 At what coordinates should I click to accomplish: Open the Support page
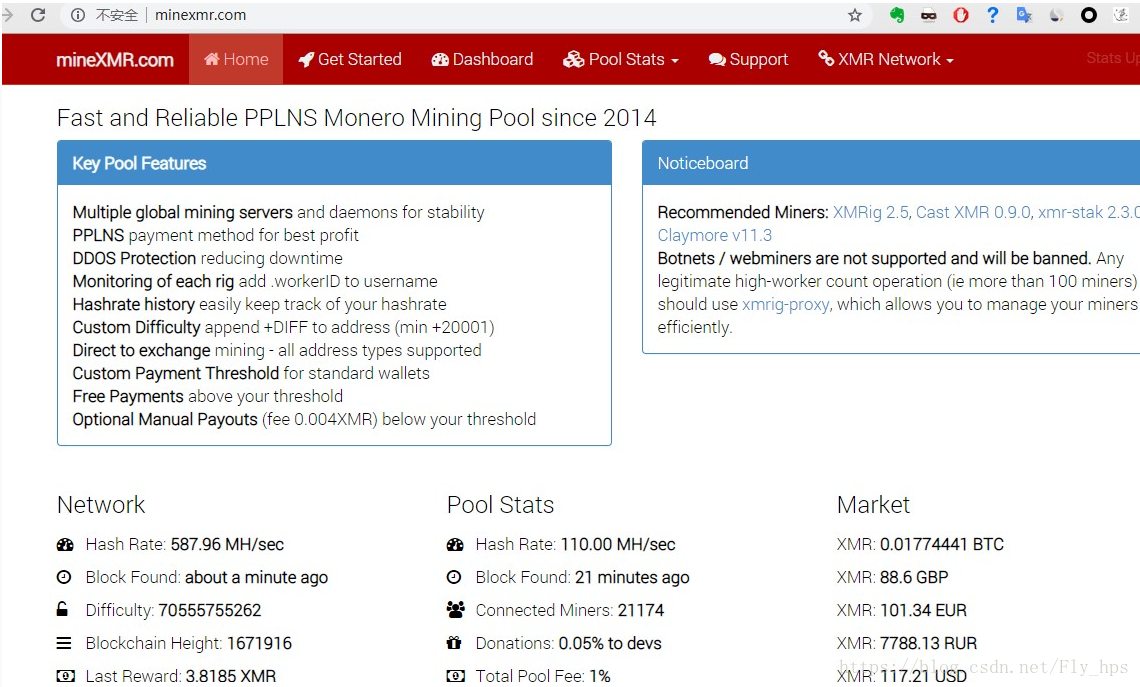tap(748, 59)
